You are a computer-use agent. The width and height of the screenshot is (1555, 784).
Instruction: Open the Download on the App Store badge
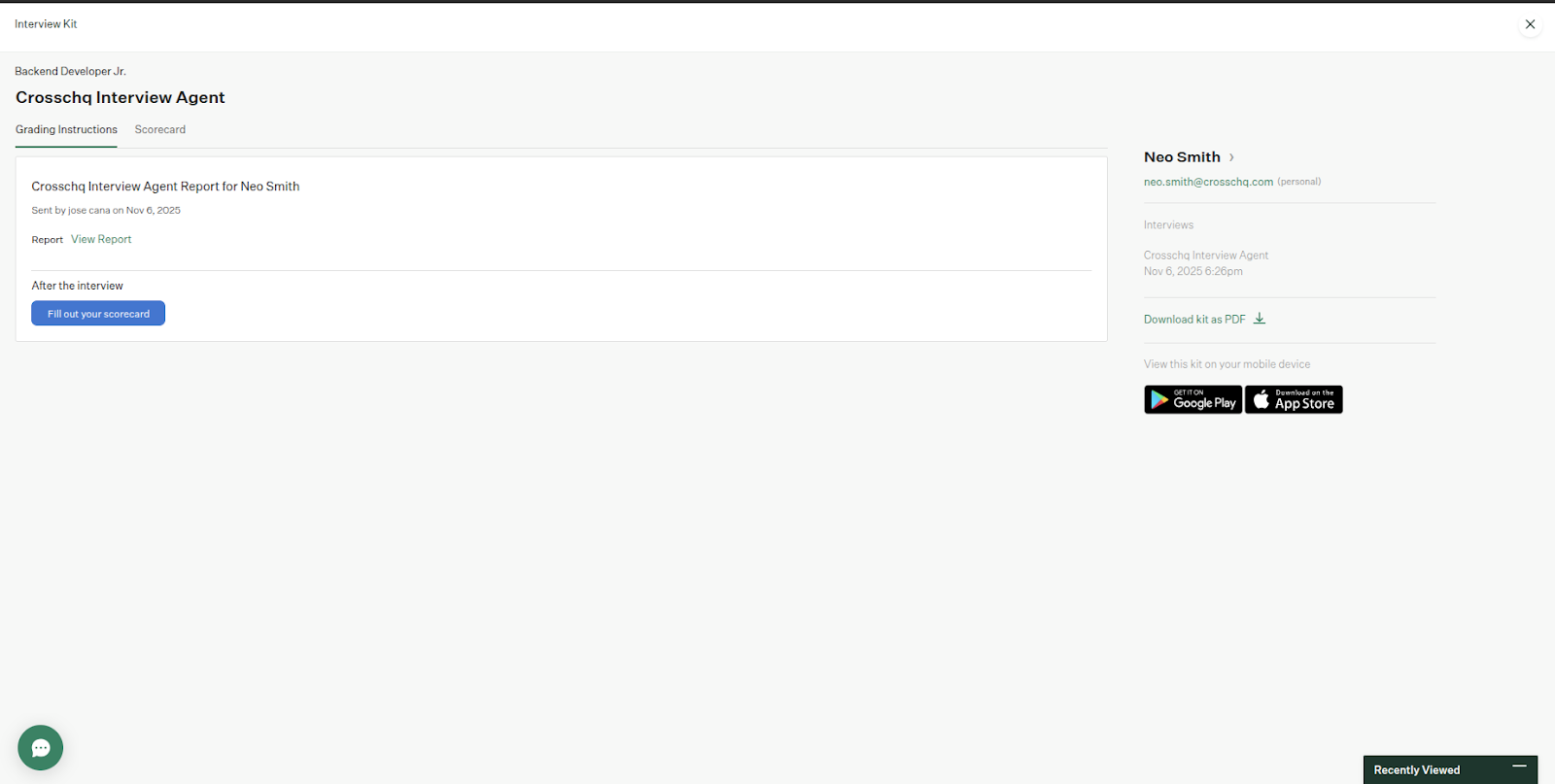click(1294, 400)
